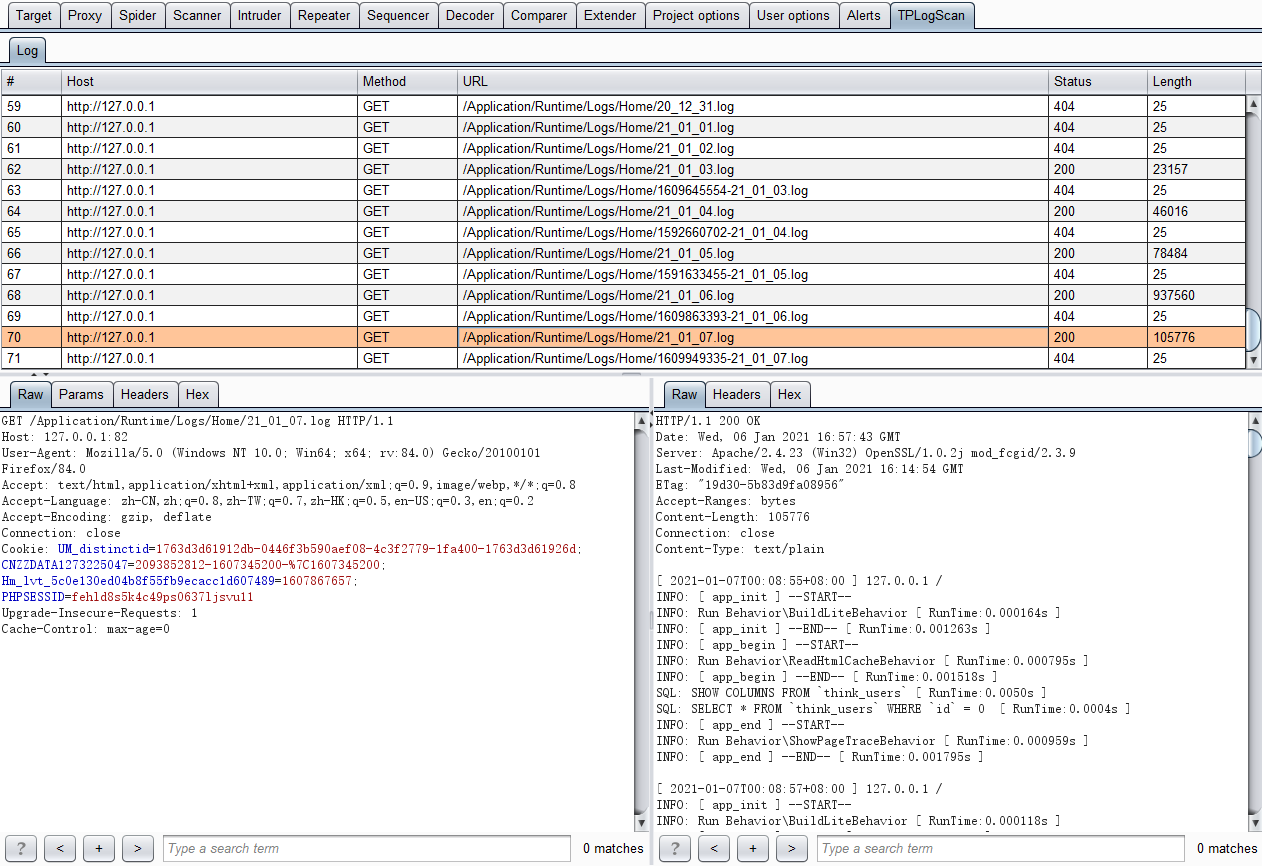Select the TPLogScan tab

(x=932, y=15)
